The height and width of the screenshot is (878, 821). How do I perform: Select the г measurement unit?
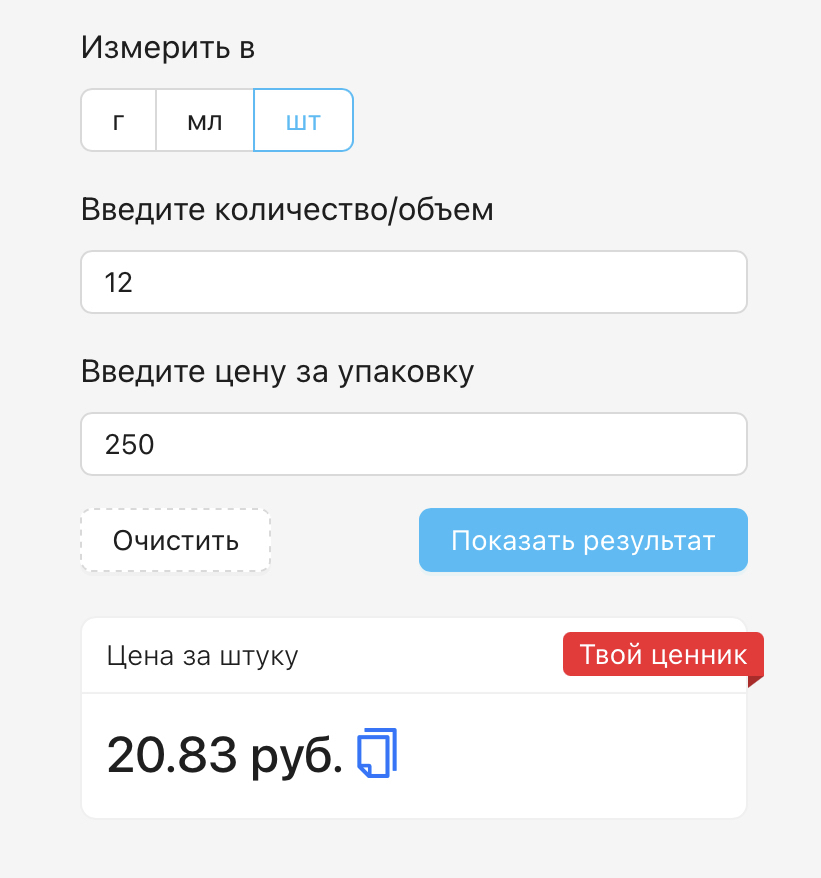118,121
